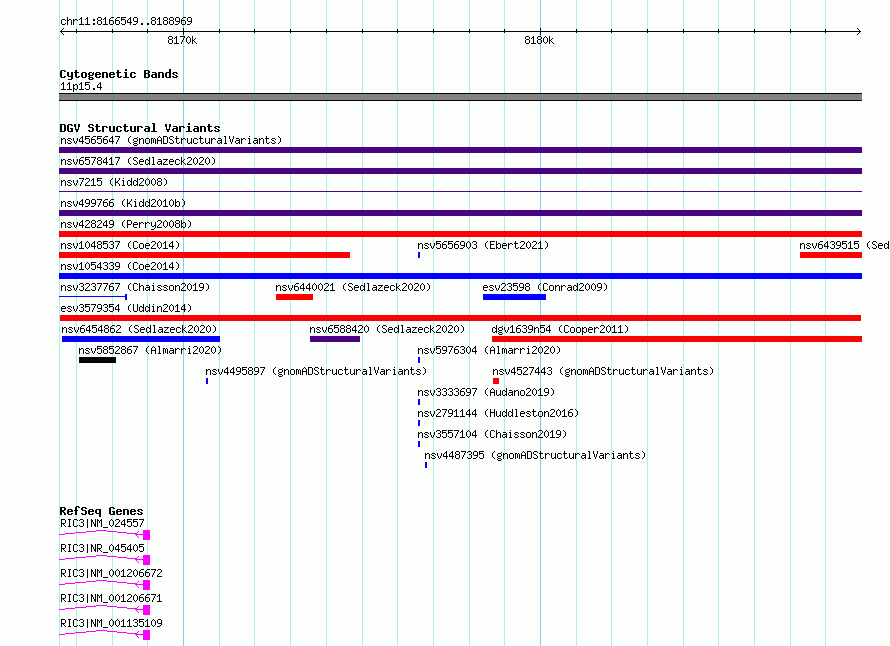Click the nsv4565647 gnomAD variant label

tap(171, 140)
